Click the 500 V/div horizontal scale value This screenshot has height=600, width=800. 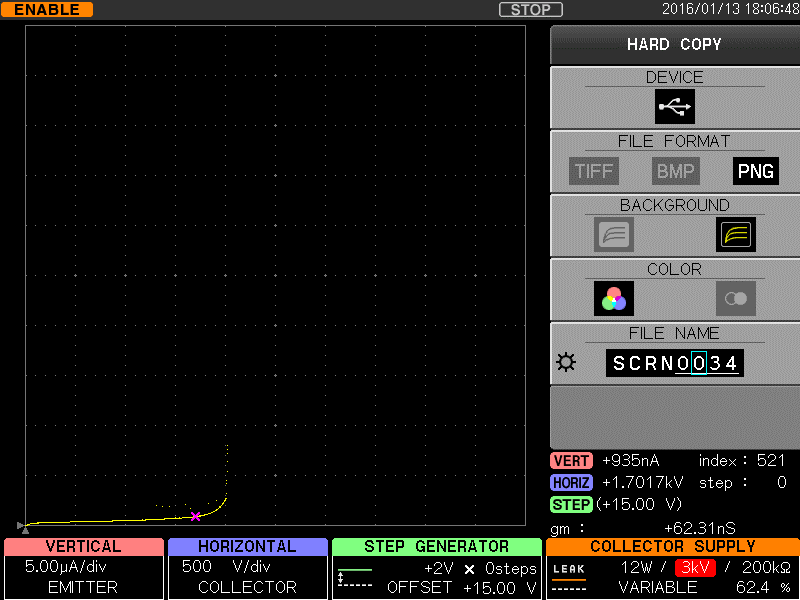click(x=226, y=566)
